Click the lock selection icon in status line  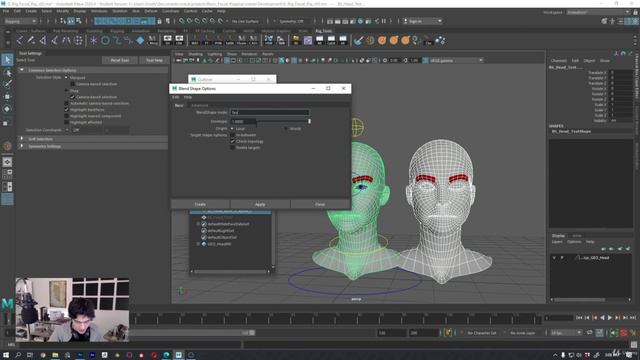[160, 21]
